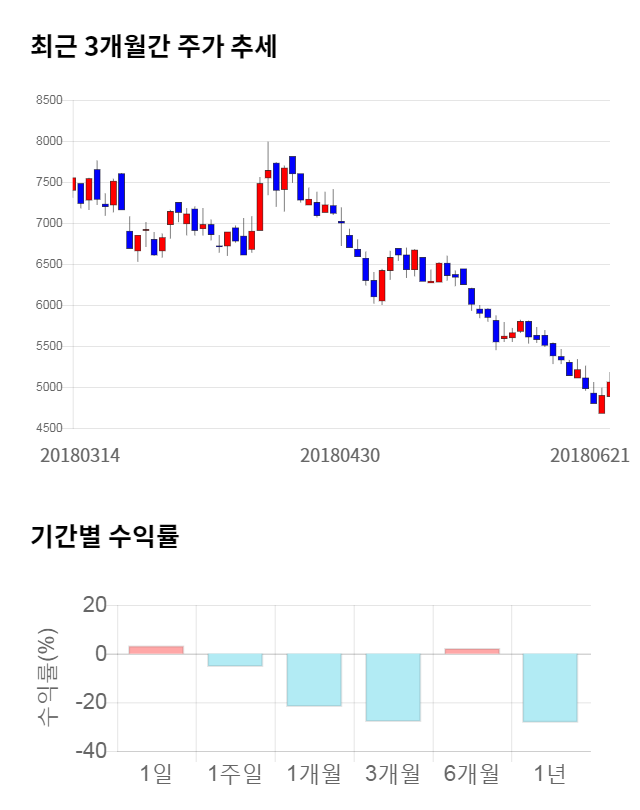The height and width of the screenshot is (810, 640).
Task: Click the 4500 price axis label
Action: pyautogui.click(x=48, y=428)
